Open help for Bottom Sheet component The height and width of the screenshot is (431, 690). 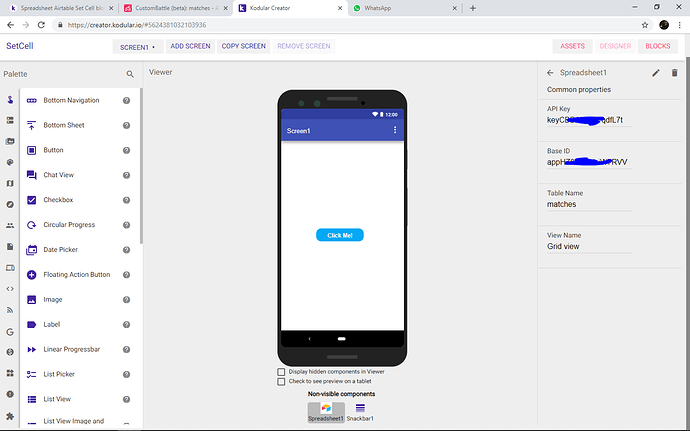tap(126, 125)
